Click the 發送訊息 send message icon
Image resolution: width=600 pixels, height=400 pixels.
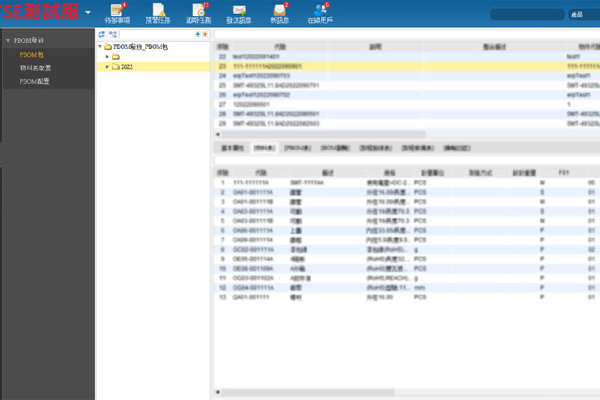point(239,13)
